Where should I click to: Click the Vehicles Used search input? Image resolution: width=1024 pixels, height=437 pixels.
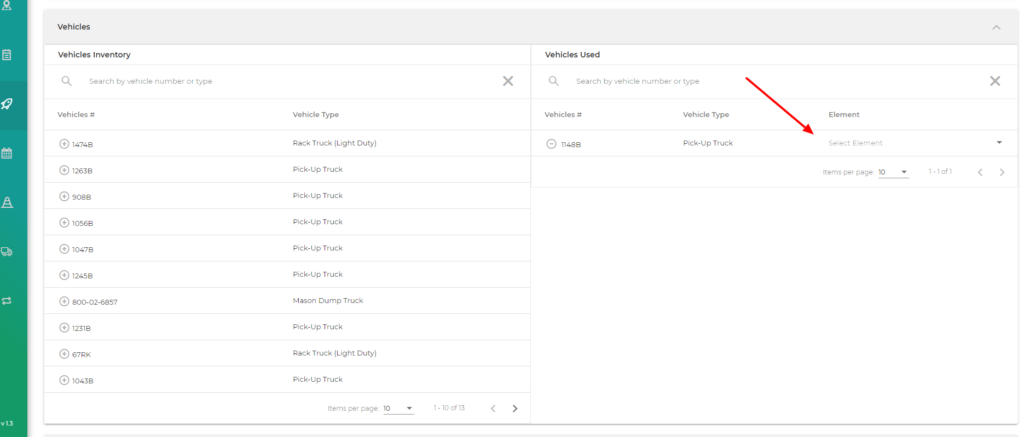pyautogui.click(x=770, y=81)
